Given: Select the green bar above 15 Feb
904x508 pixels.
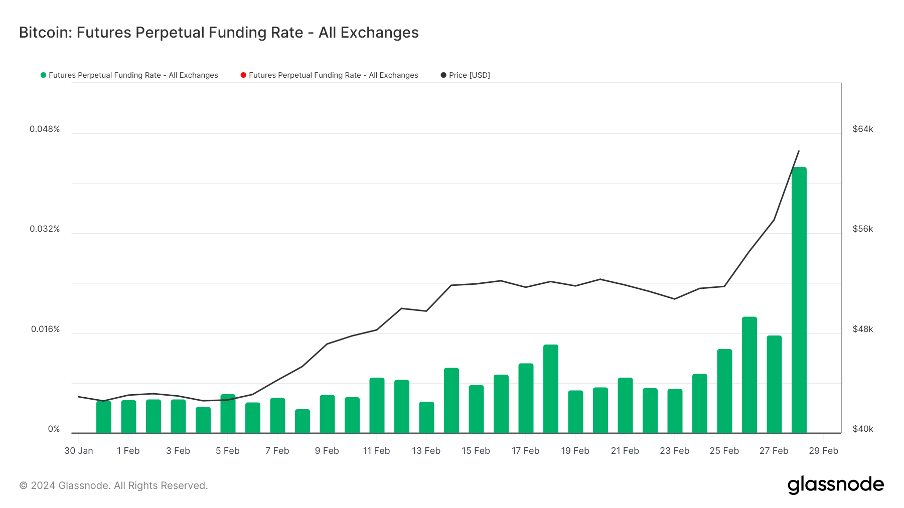Looking at the screenshot, I should [476, 409].
